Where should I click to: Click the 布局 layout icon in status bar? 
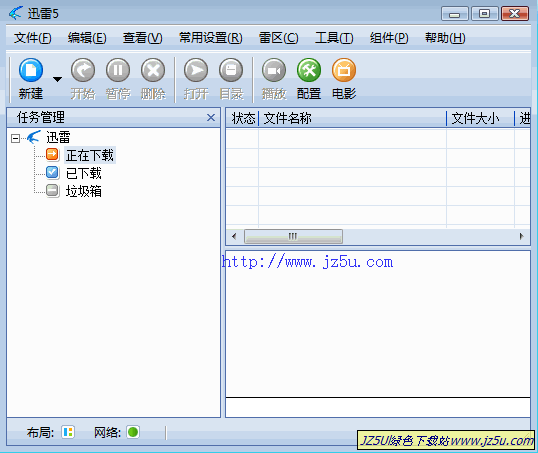pyautogui.click(x=68, y=432)
